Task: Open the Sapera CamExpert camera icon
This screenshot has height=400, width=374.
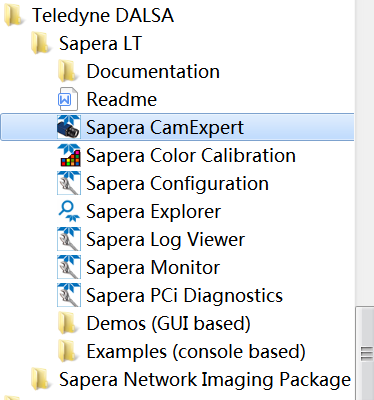Action: click(x=69, y=127)
